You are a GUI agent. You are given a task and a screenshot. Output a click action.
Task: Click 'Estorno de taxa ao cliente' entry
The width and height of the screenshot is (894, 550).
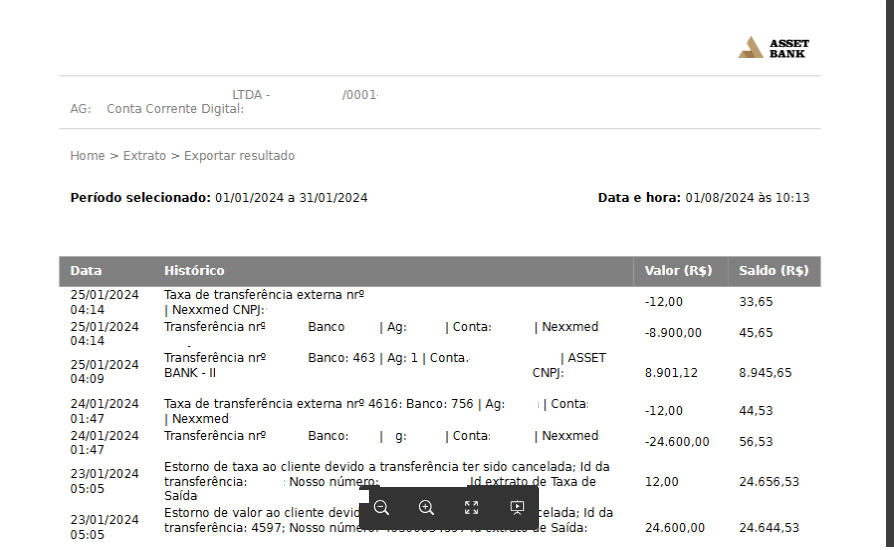click(388, 481)
